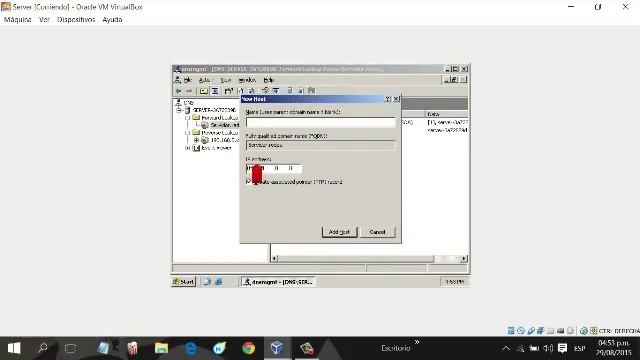Open the Windows 10 Start menu

pyautogui.click(x=14, y=348)
